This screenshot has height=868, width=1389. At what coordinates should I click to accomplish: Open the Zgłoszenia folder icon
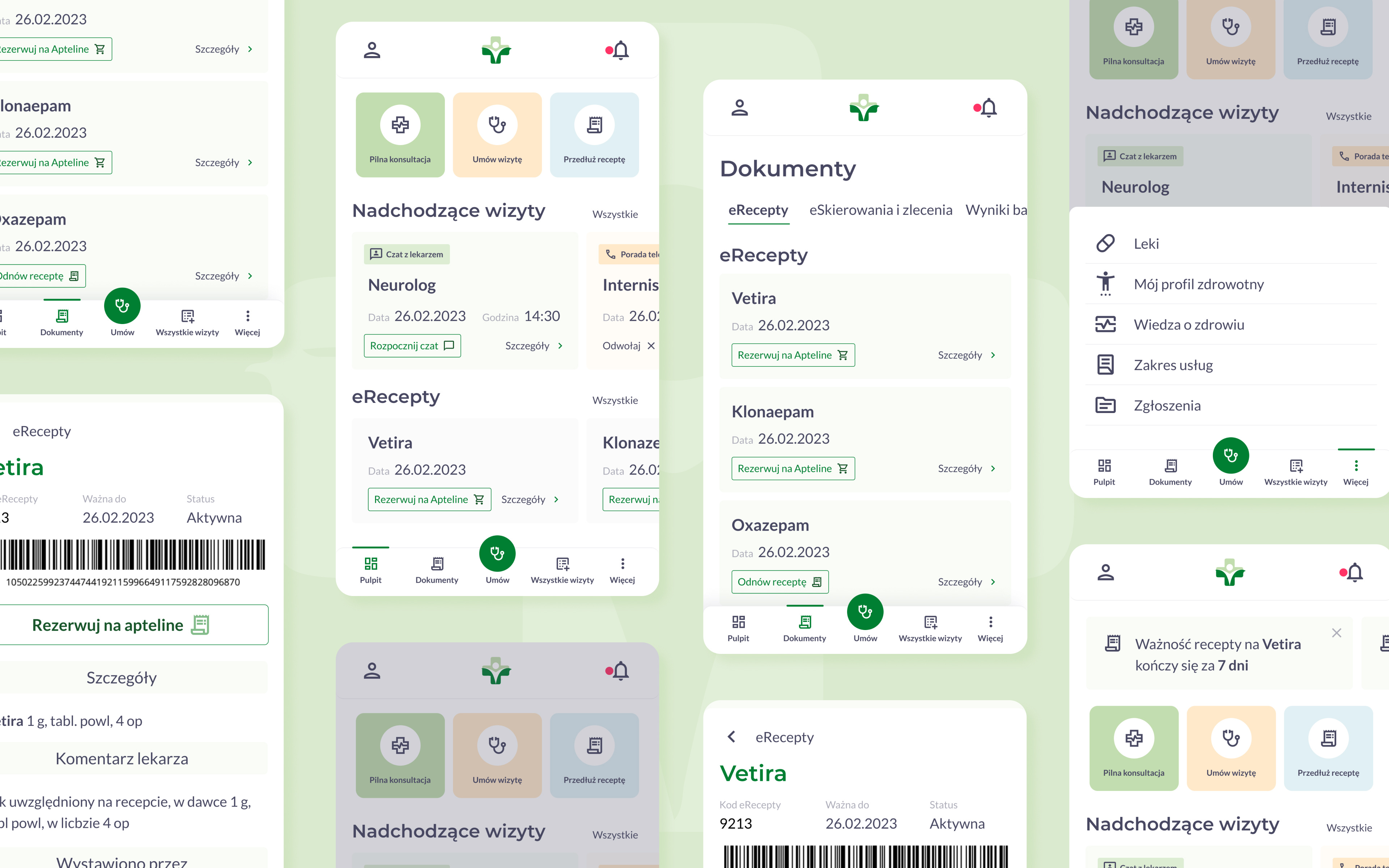(1105, 405)
